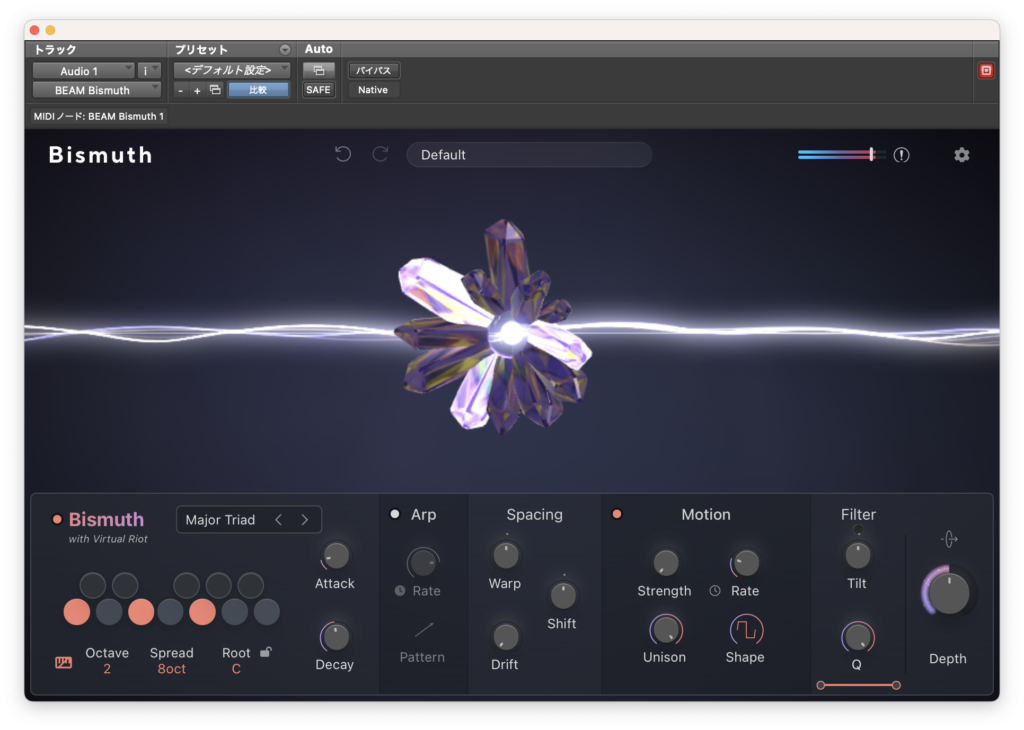Open plugin settings gear icon
Viewport: 1024px width, 730px height.
point(961,155)
